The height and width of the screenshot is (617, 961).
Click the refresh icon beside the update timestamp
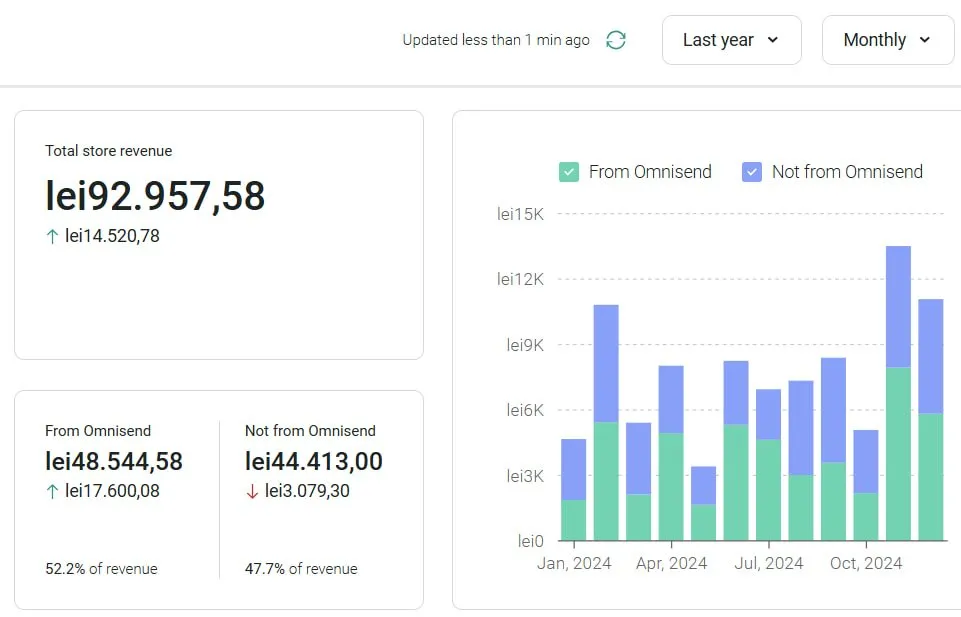point(616,40)
